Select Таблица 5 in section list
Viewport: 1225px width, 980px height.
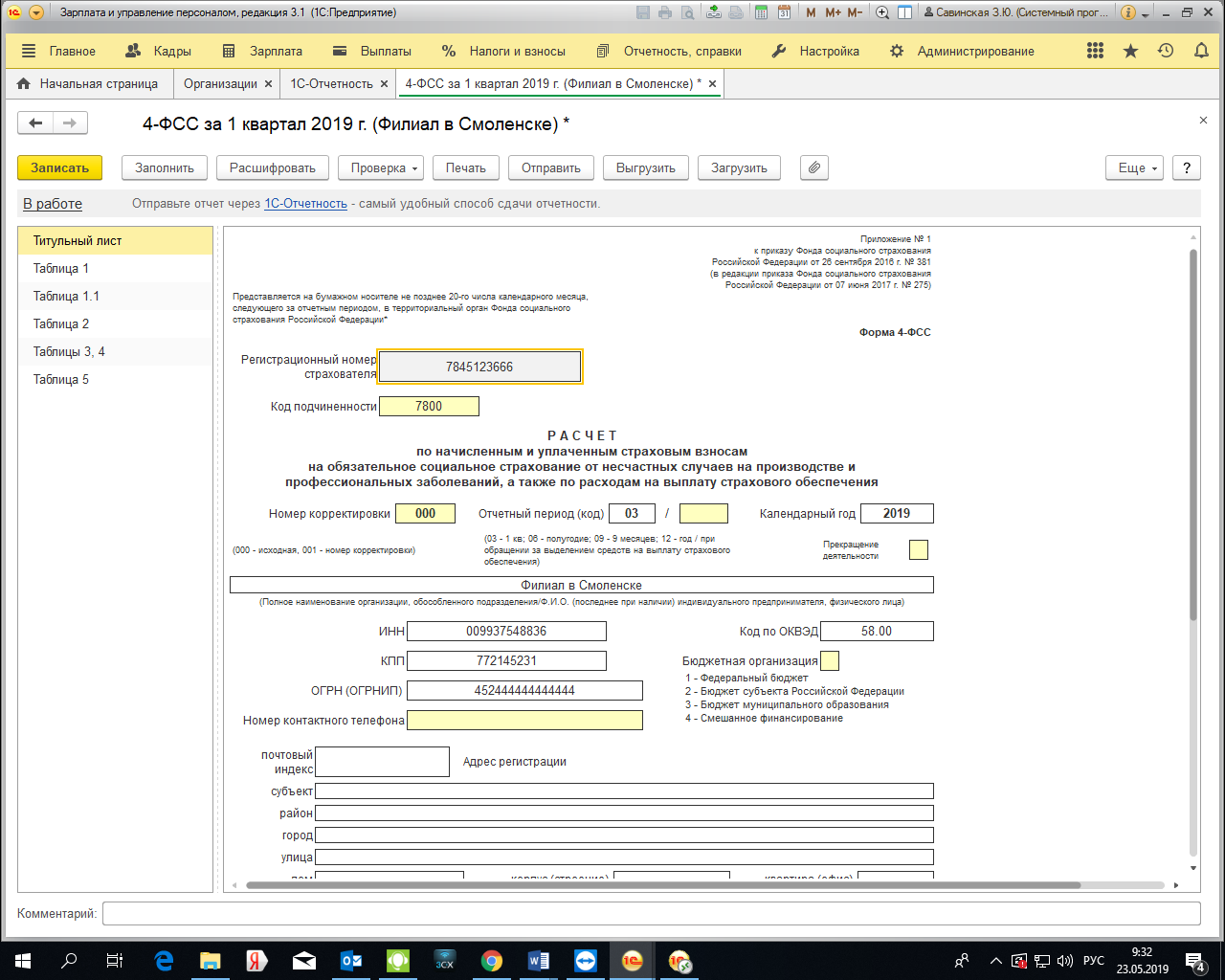coord(115,379)
